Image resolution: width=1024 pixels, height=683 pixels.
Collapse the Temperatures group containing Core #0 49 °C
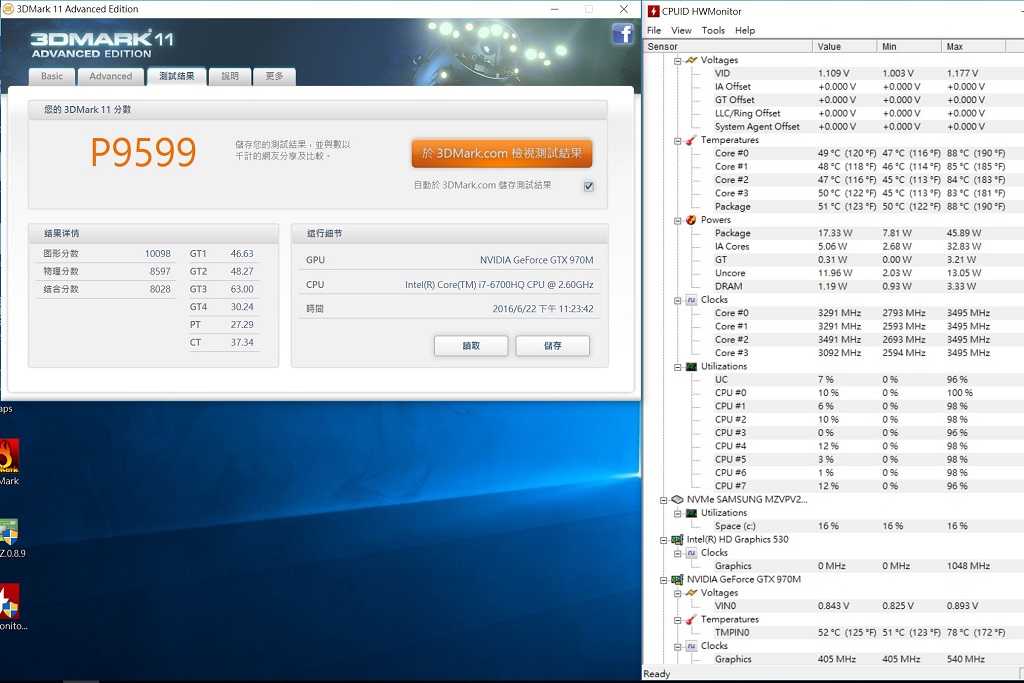tap(678, 140)
